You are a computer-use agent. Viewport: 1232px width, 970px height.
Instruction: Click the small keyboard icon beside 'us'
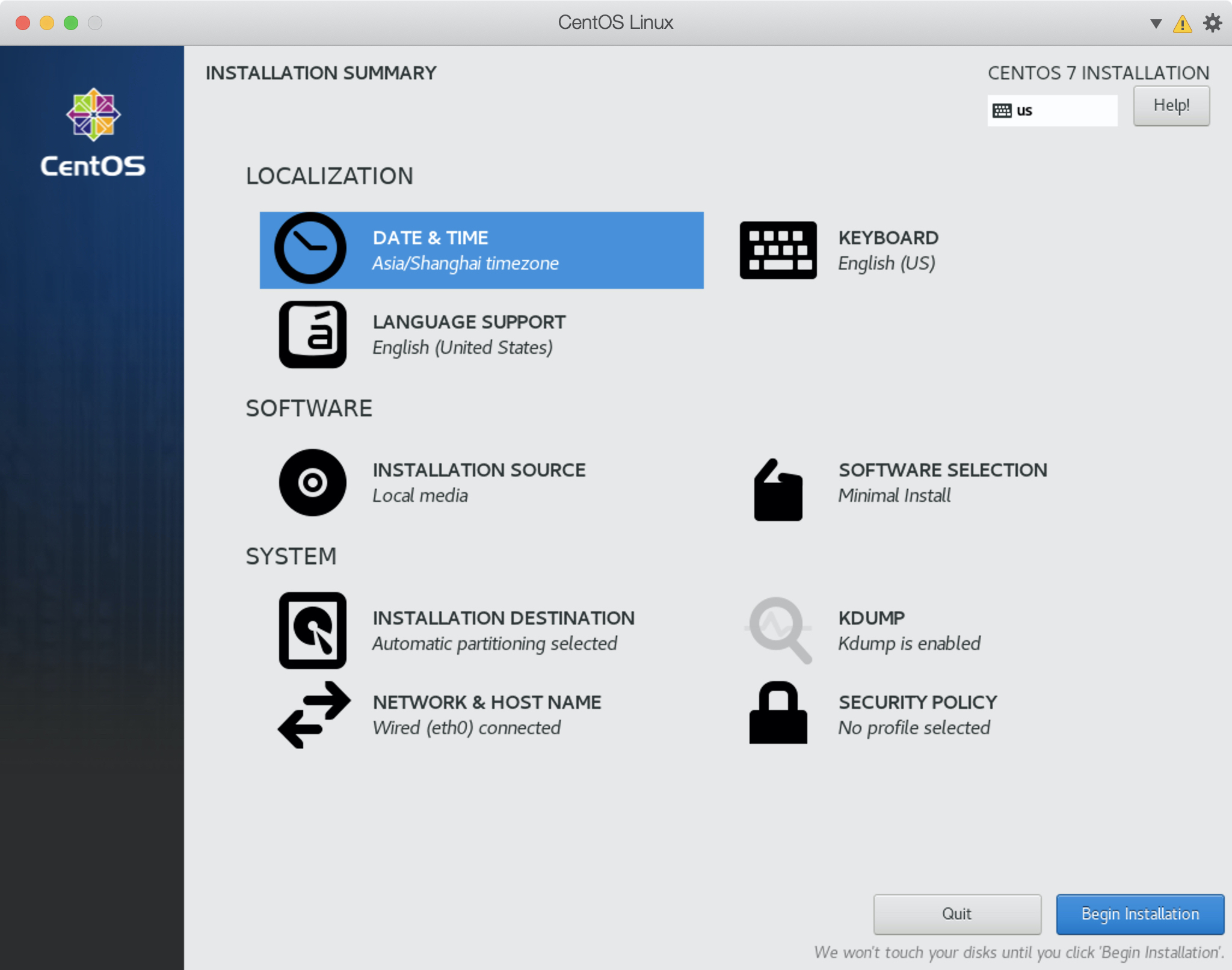[x=1002, y=111]
